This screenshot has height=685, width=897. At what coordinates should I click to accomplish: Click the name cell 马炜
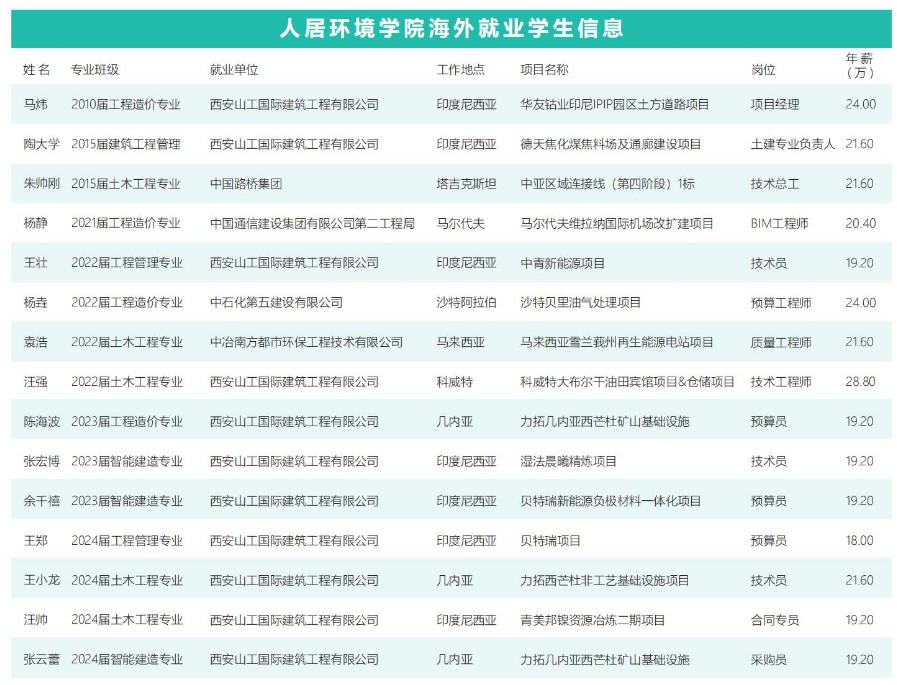click(34, 104)
